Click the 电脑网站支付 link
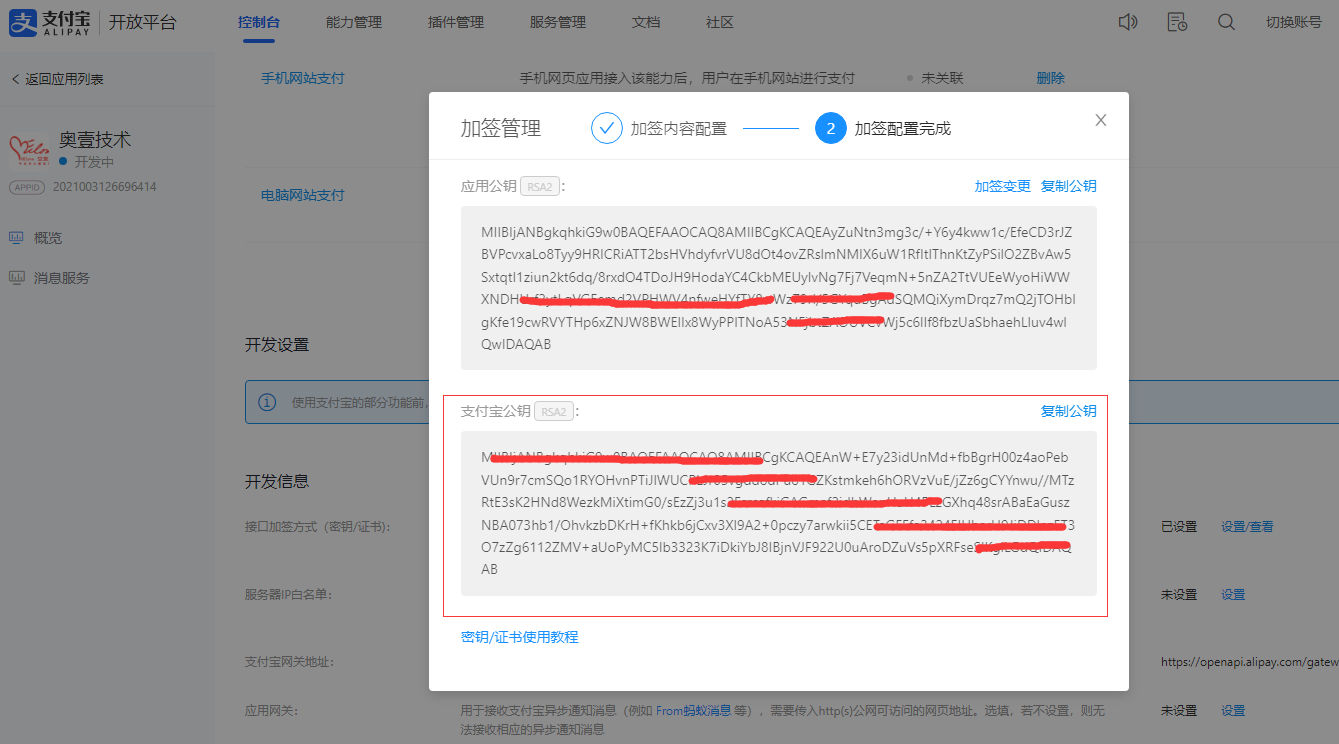This screenshot has height=744, width=1339. point(303,195)
